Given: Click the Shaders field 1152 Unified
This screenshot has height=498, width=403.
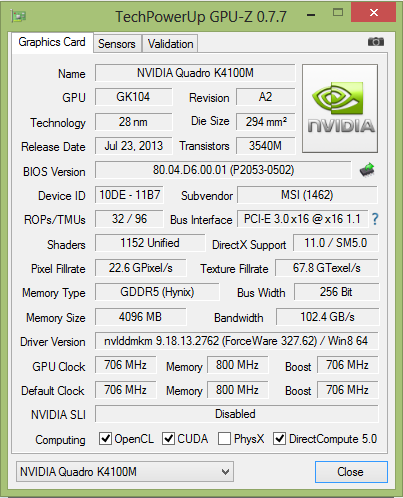Looking at the screenshot, I should pos(150,243).
